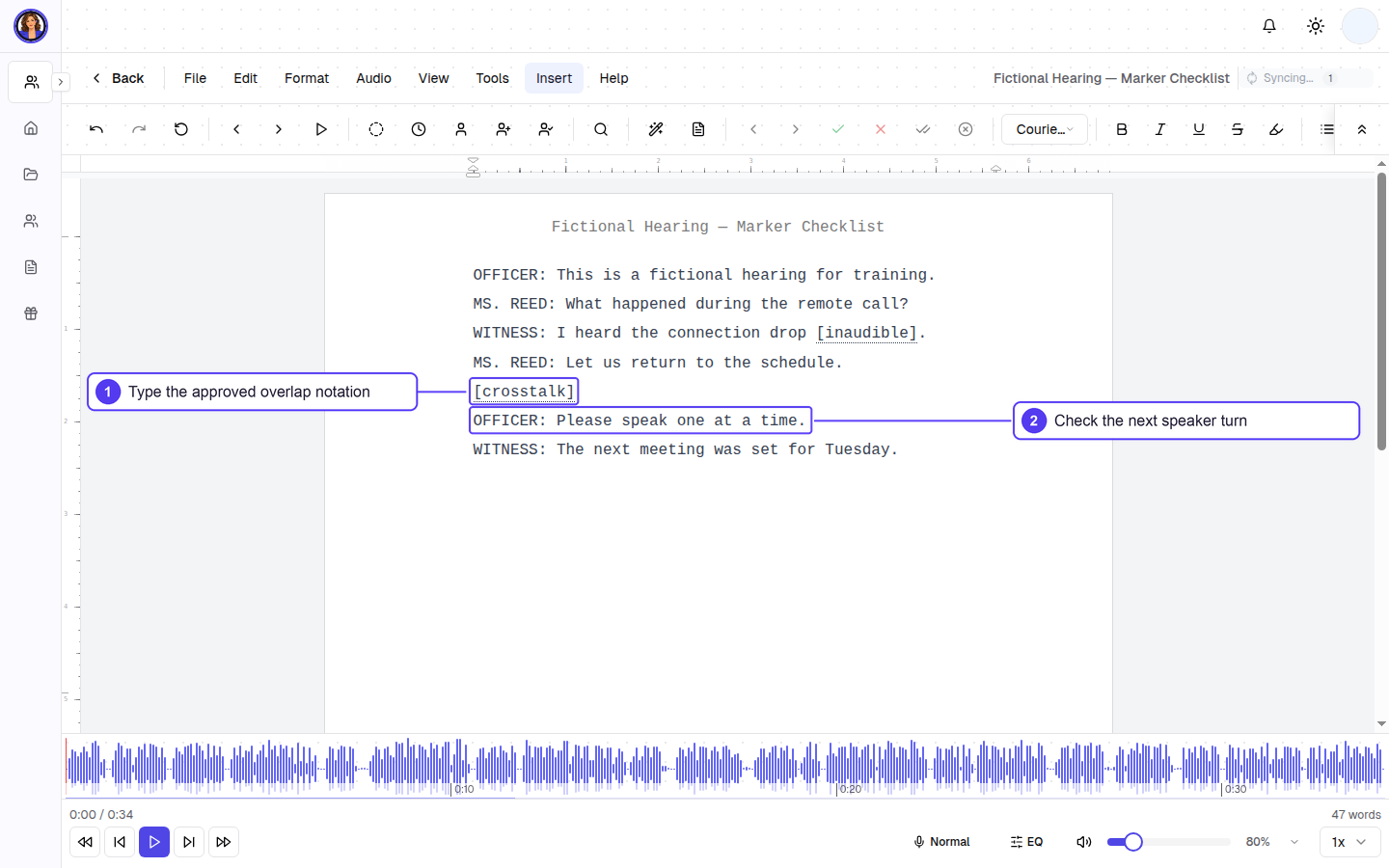Mute audio with speaker icon
The width and height of the screenshot is (1389, 868).
point(1084,842)
